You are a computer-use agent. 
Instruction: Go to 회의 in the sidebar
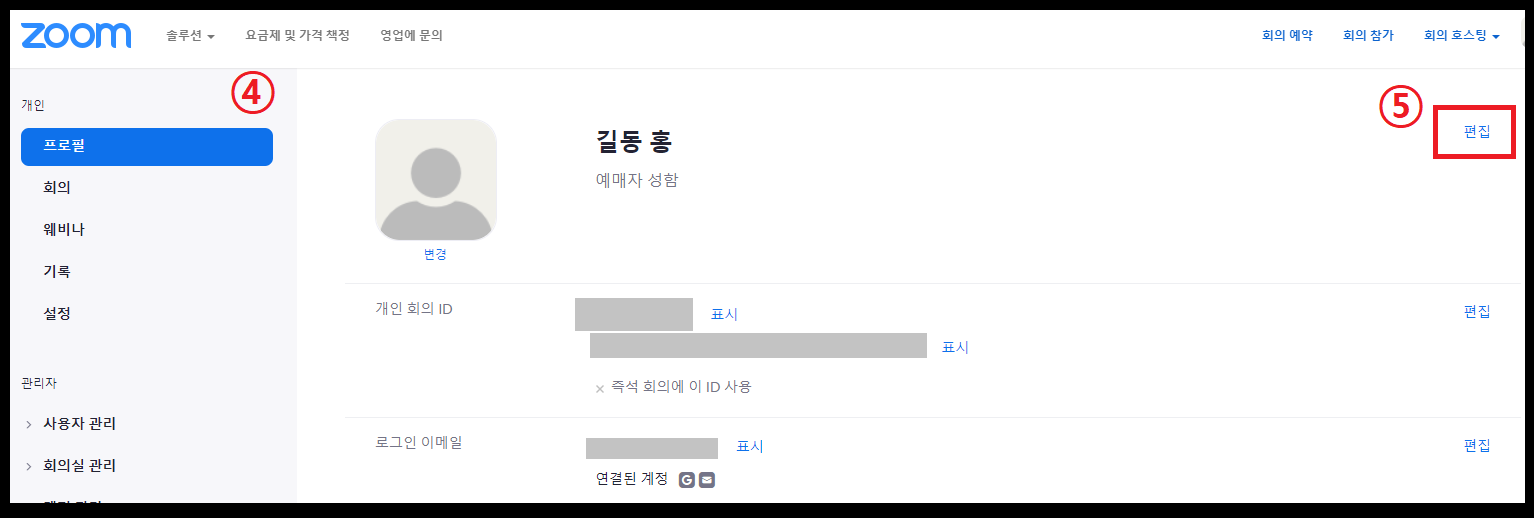click(57, 188)
